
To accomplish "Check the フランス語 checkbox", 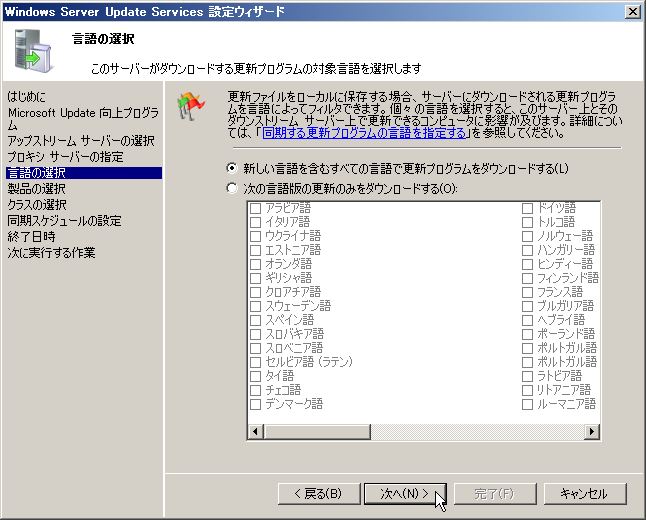I will (x=527, y=292).
